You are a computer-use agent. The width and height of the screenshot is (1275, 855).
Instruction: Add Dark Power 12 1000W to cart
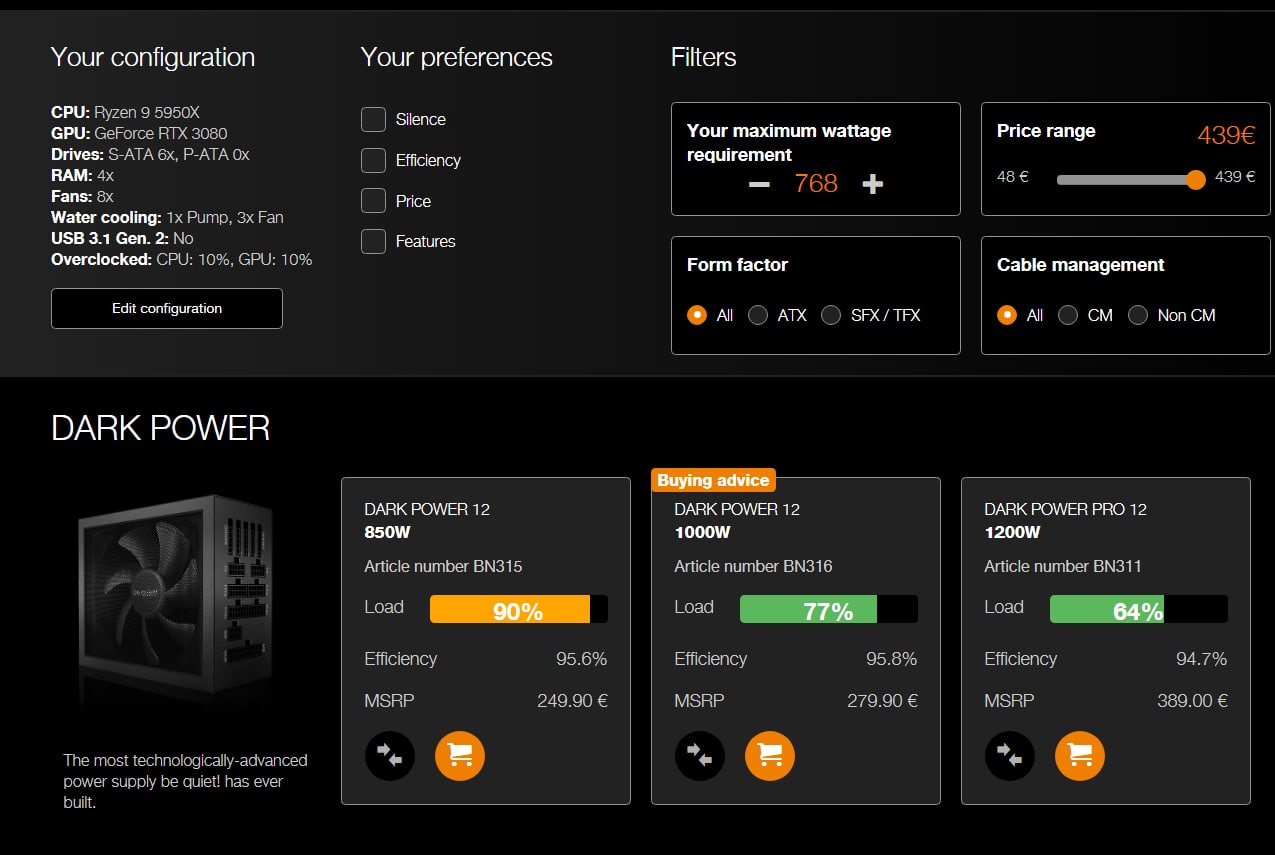click(x=770, y=756)
